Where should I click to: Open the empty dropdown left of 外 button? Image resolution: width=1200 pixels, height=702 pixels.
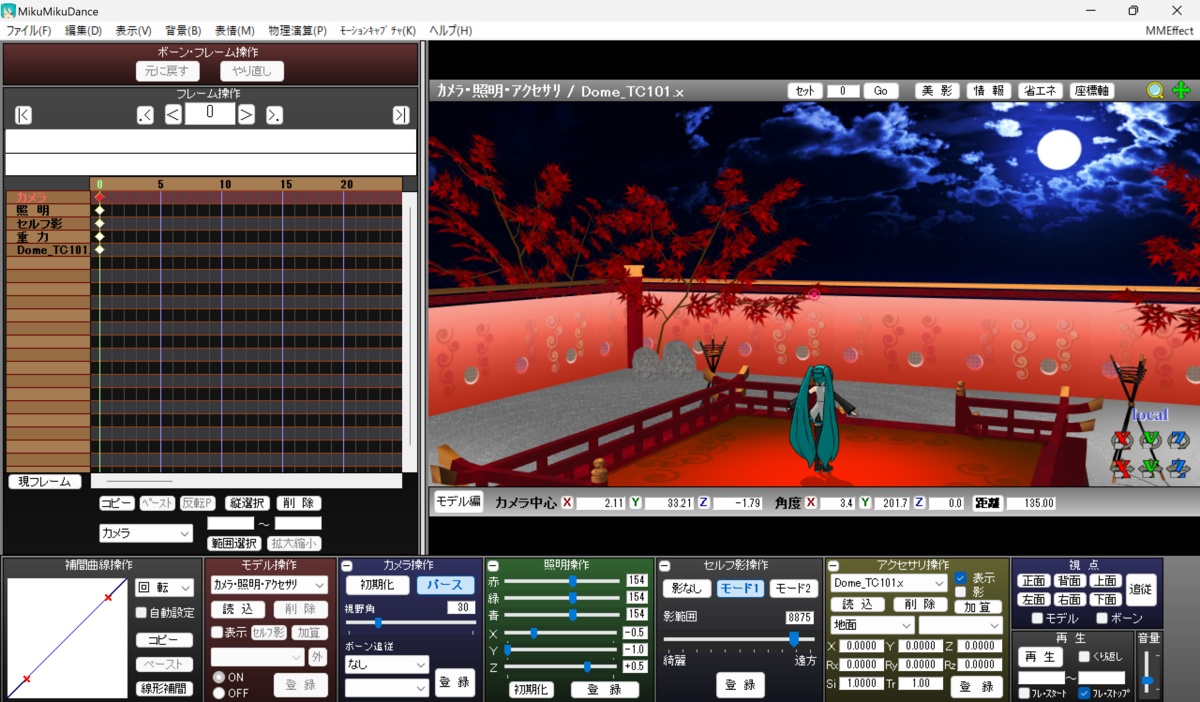pyautogui.click(x=257, y=657)
